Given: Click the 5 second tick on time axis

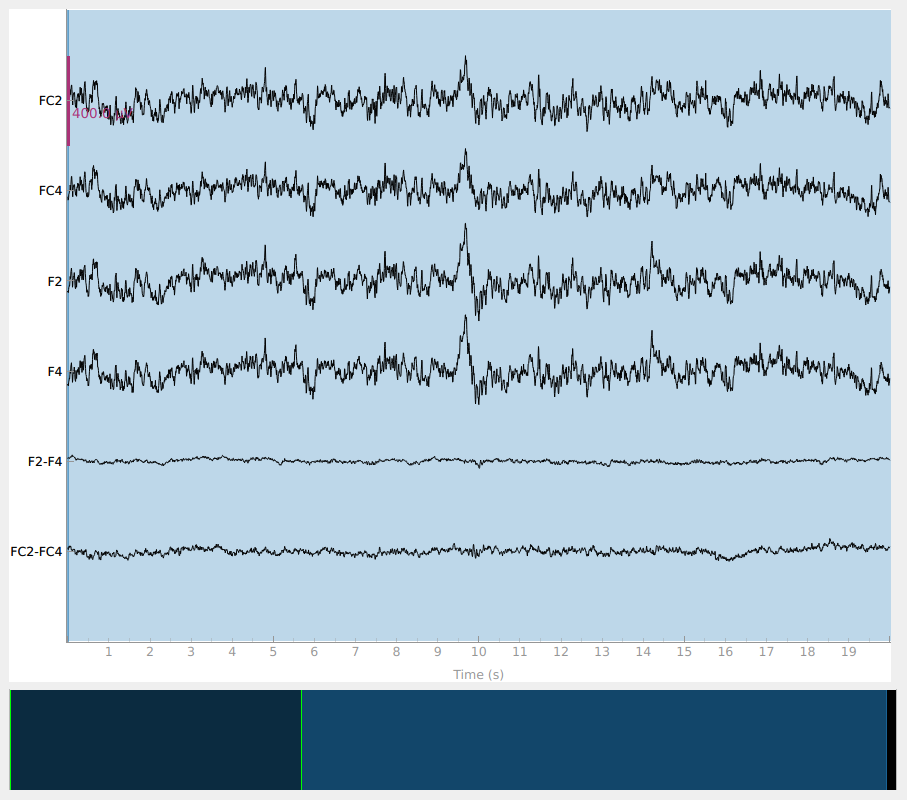Looking at the screenshot, I should 273,652.
